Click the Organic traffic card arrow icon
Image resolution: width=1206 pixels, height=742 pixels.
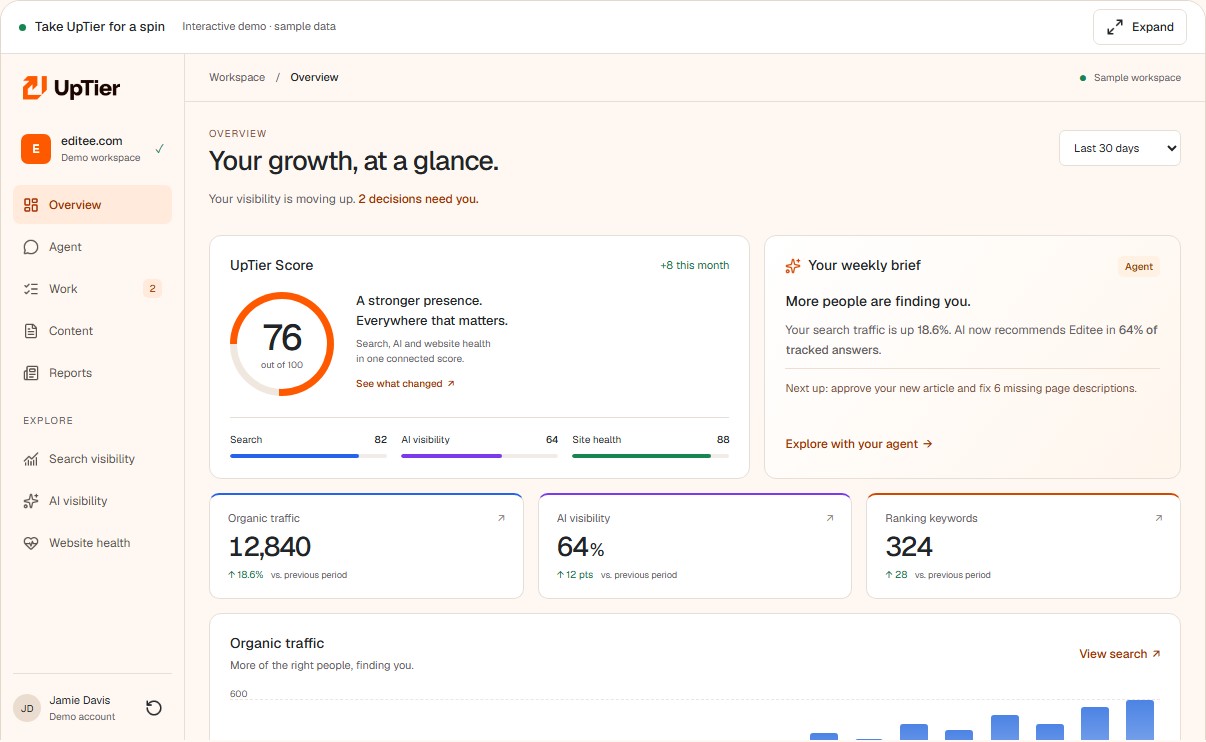[x=501, y=518]
